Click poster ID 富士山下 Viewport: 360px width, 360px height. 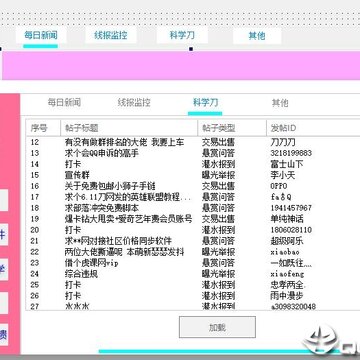point(287,164)
